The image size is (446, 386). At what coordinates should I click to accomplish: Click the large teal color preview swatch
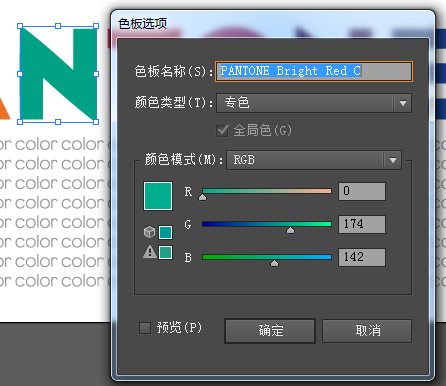158,196
